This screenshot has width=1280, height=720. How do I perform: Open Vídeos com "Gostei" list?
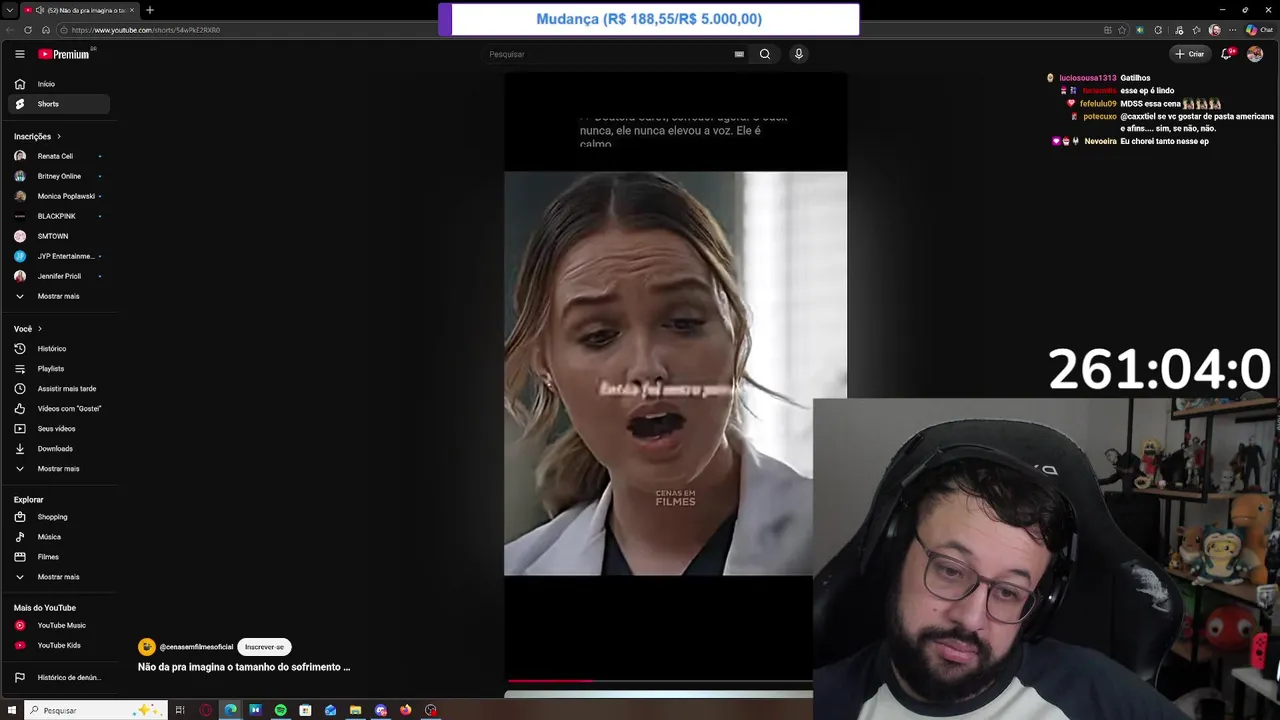tap(58, 409)
